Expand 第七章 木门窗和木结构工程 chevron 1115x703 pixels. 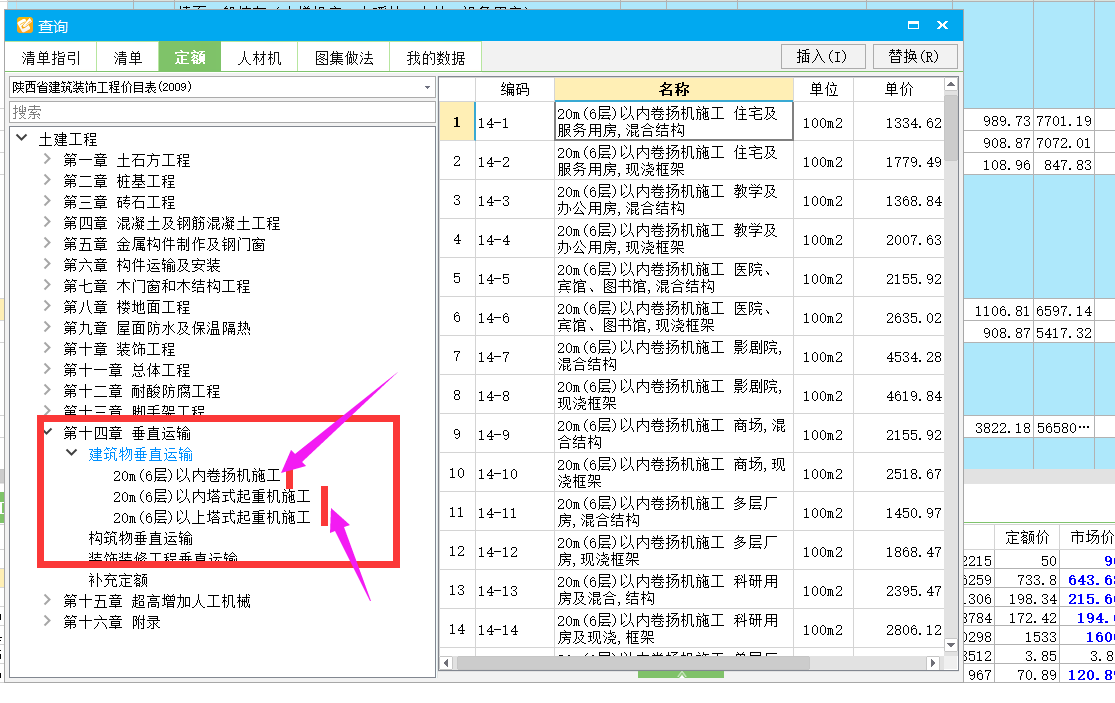(48, 285)
